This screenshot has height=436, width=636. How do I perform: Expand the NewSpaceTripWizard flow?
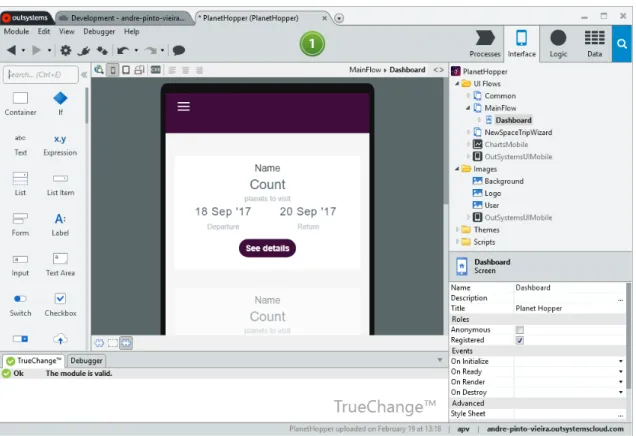coord(468,132)
